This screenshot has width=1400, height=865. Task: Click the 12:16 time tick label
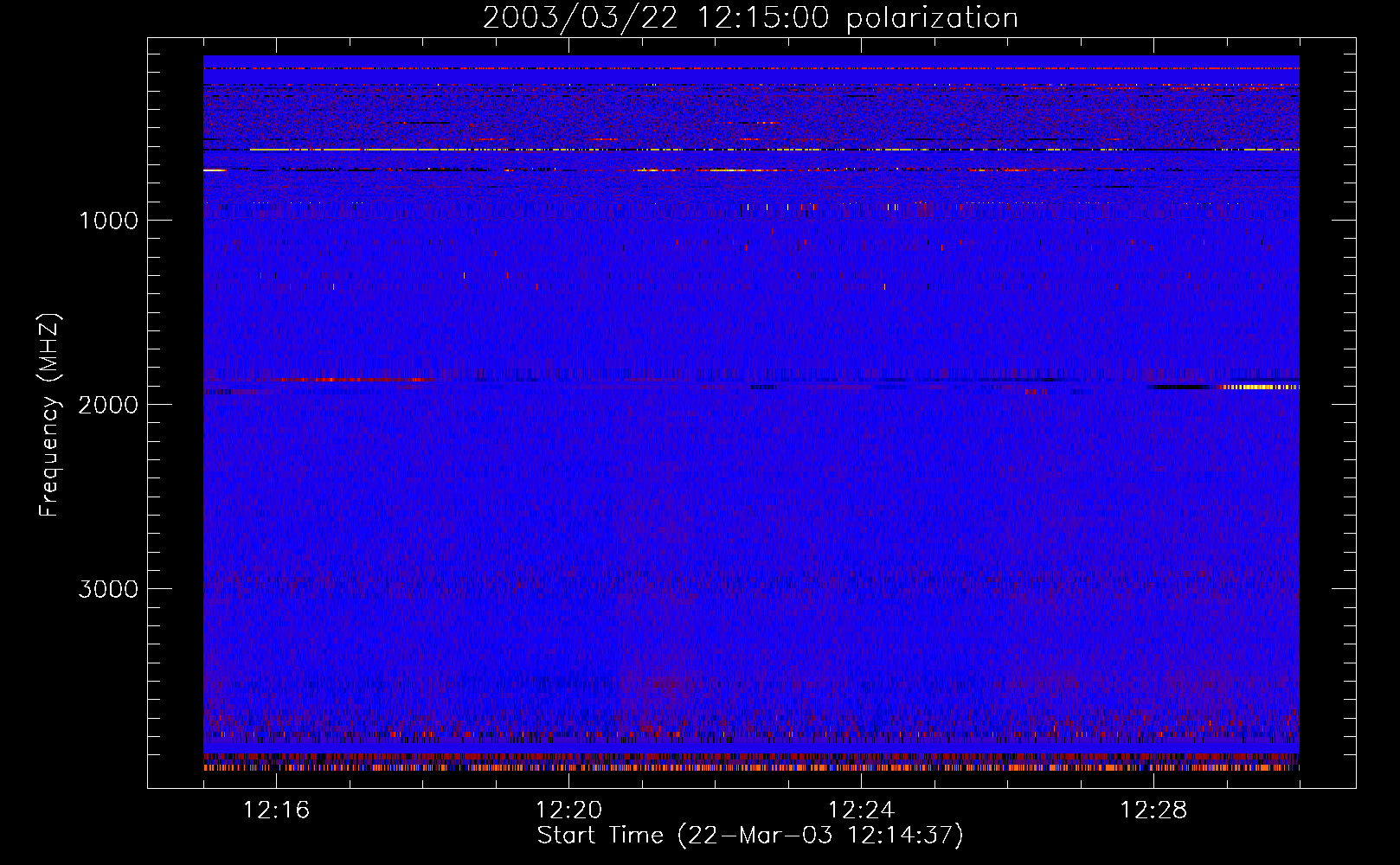coord(276,811)
